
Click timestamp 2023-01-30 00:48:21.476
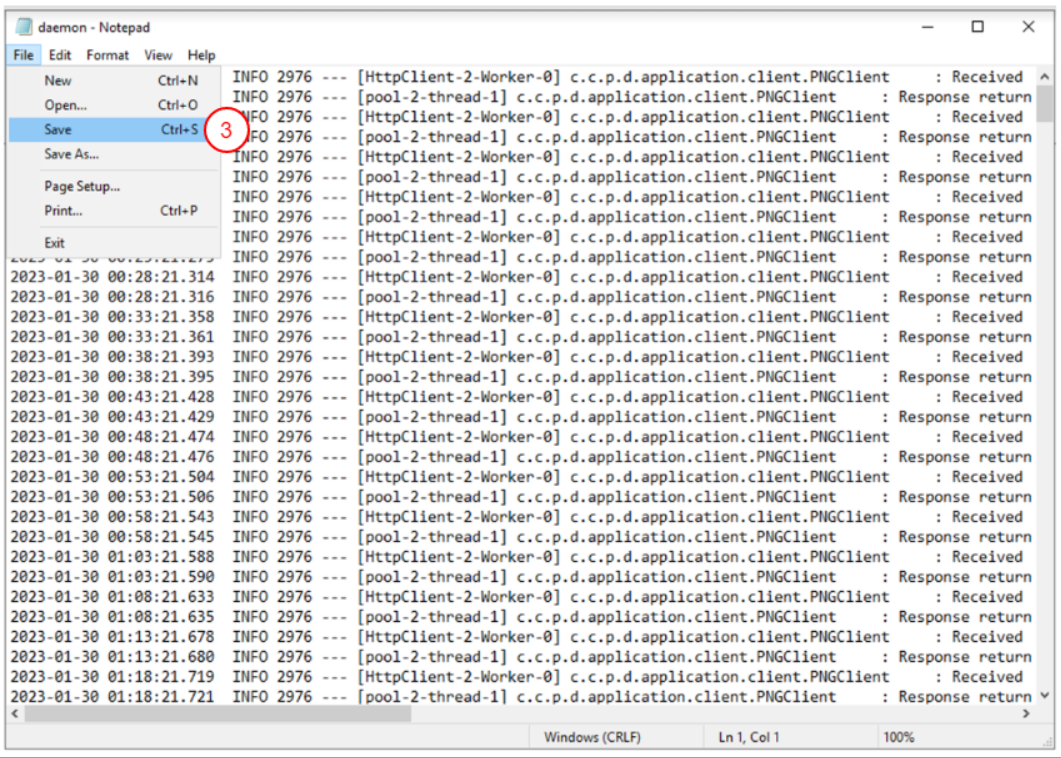tap(112, 457)
